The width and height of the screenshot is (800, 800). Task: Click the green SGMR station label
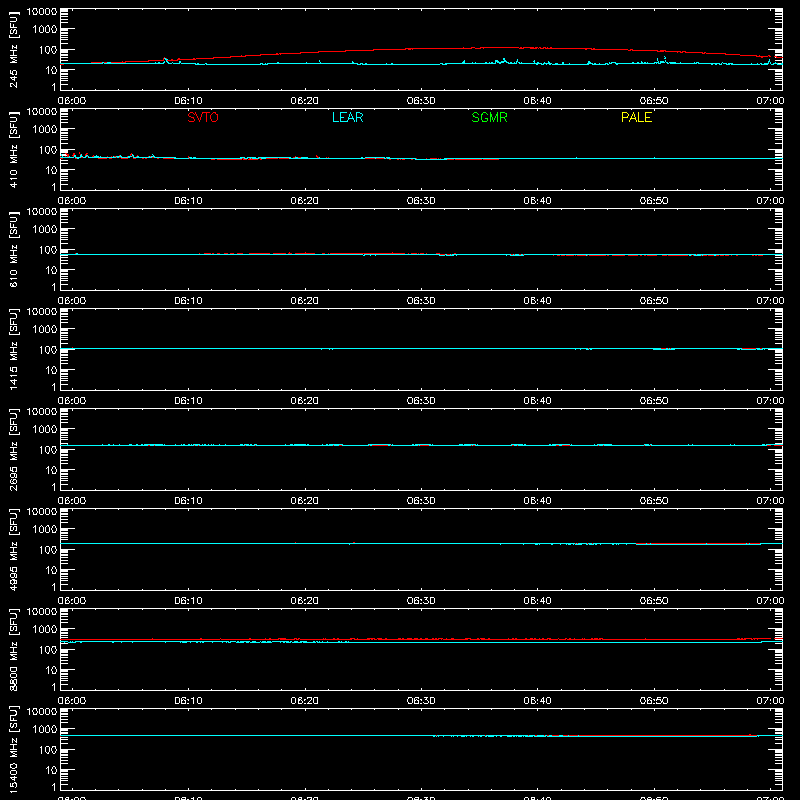coord(489,117)
